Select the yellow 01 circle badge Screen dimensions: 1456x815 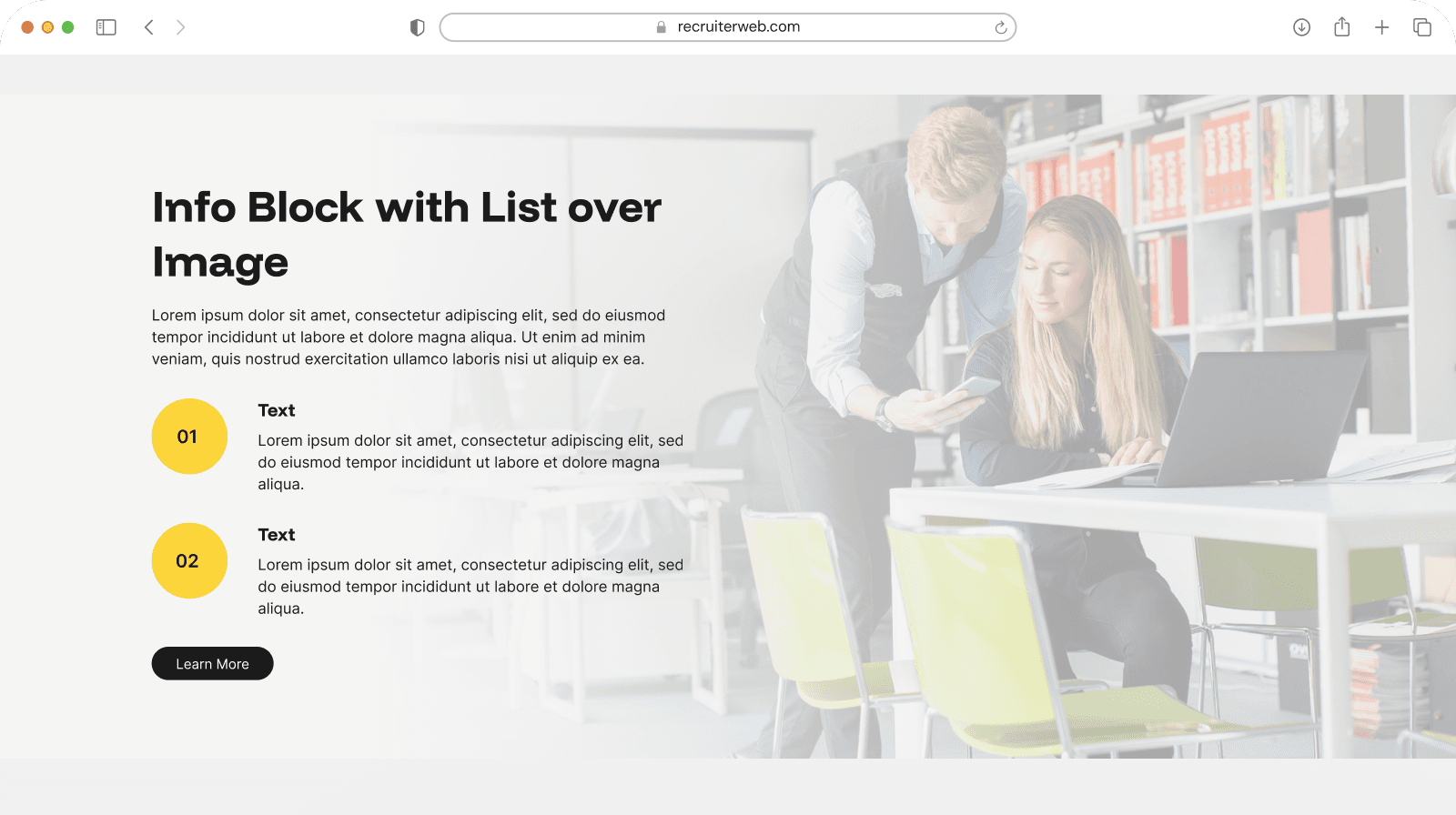coord(189,437)
